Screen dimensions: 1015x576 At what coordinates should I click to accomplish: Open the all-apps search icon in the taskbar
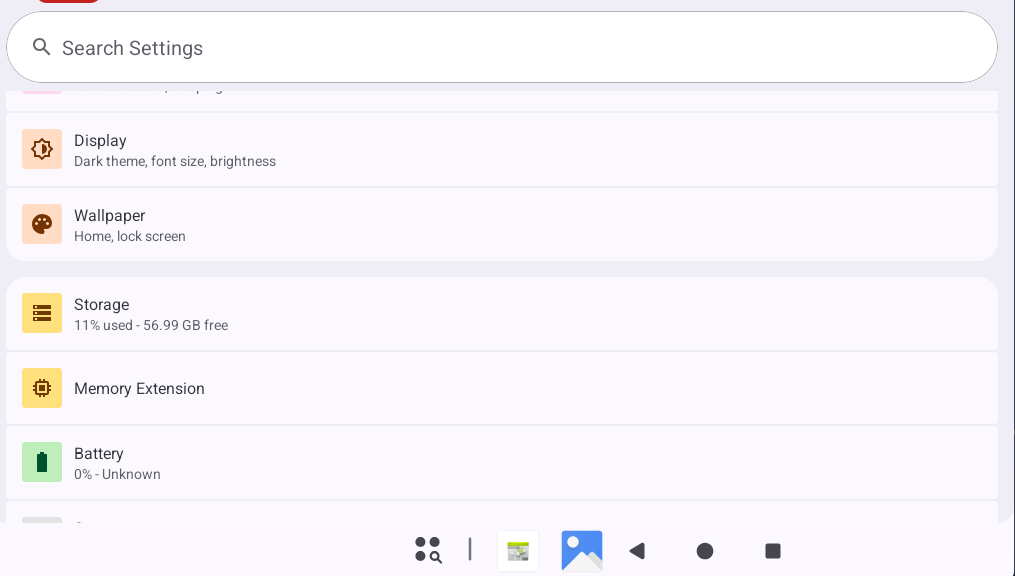coord(428,550)
